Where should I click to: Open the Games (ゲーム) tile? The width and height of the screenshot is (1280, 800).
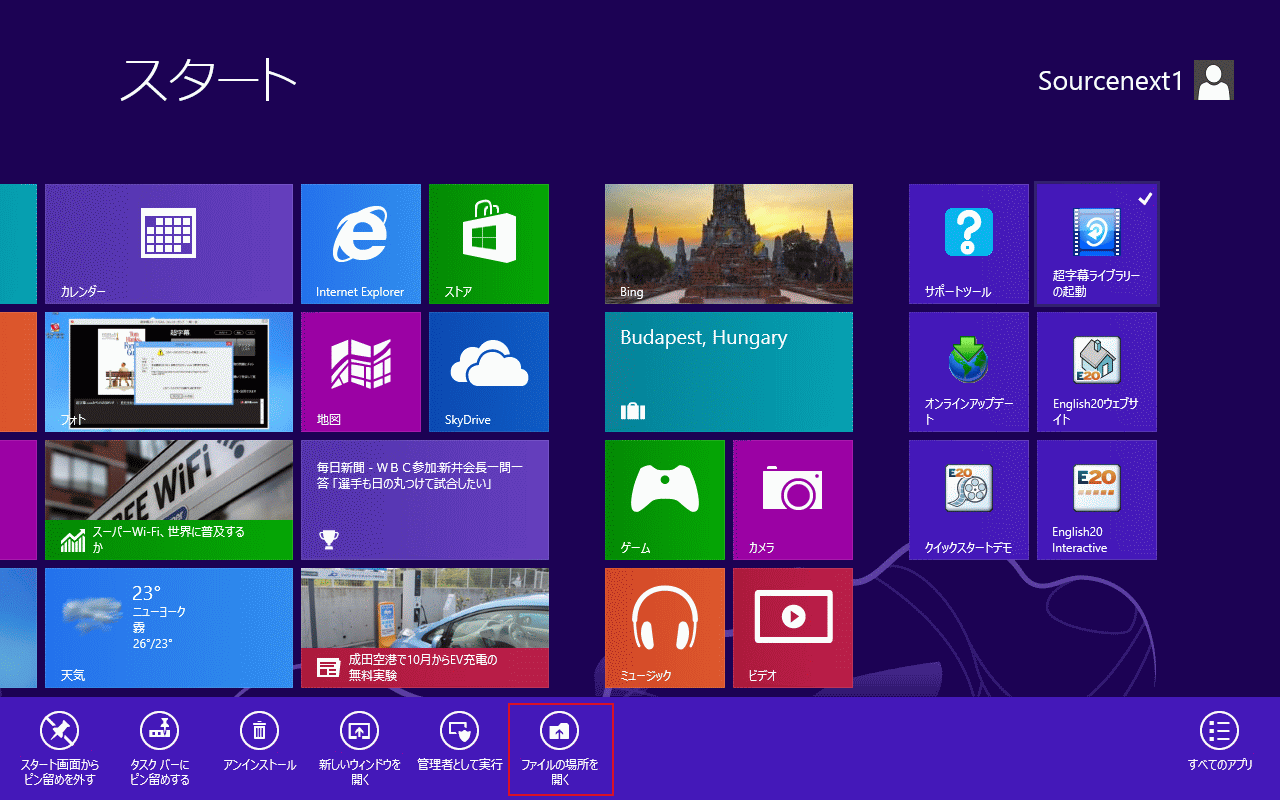[665, 500]
